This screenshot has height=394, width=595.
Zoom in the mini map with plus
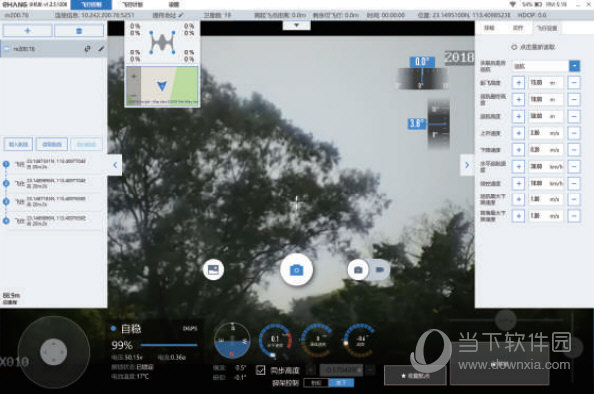coord(134,76)
